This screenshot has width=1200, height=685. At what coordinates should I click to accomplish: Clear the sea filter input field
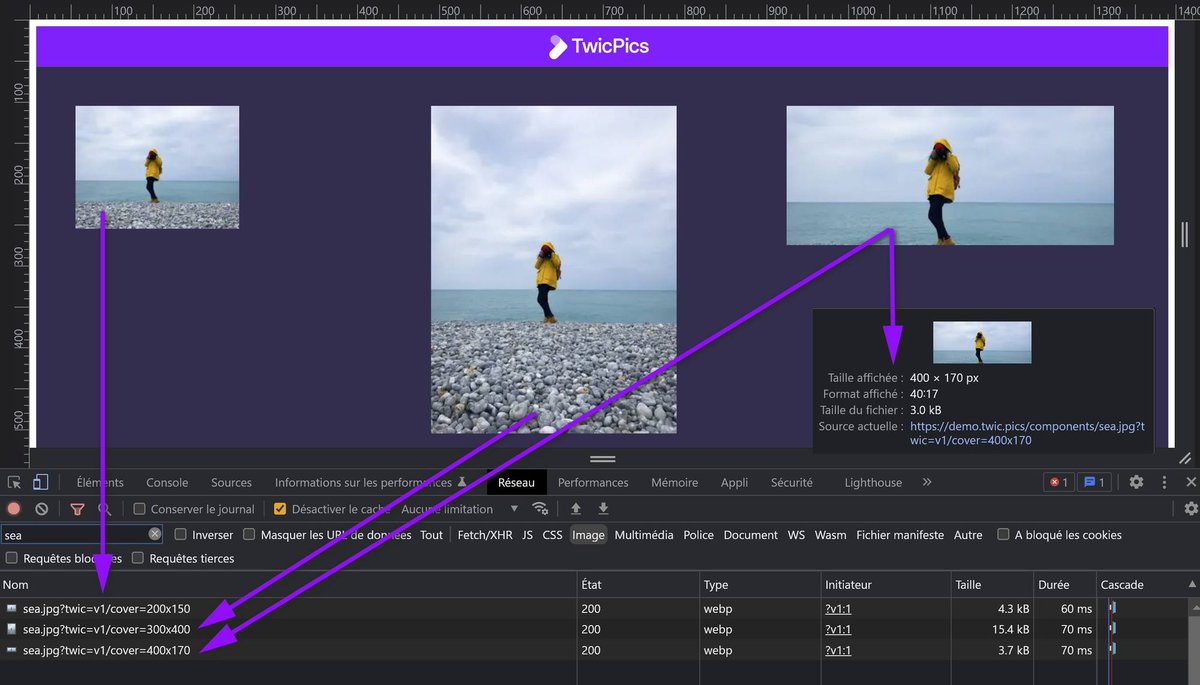155,534
